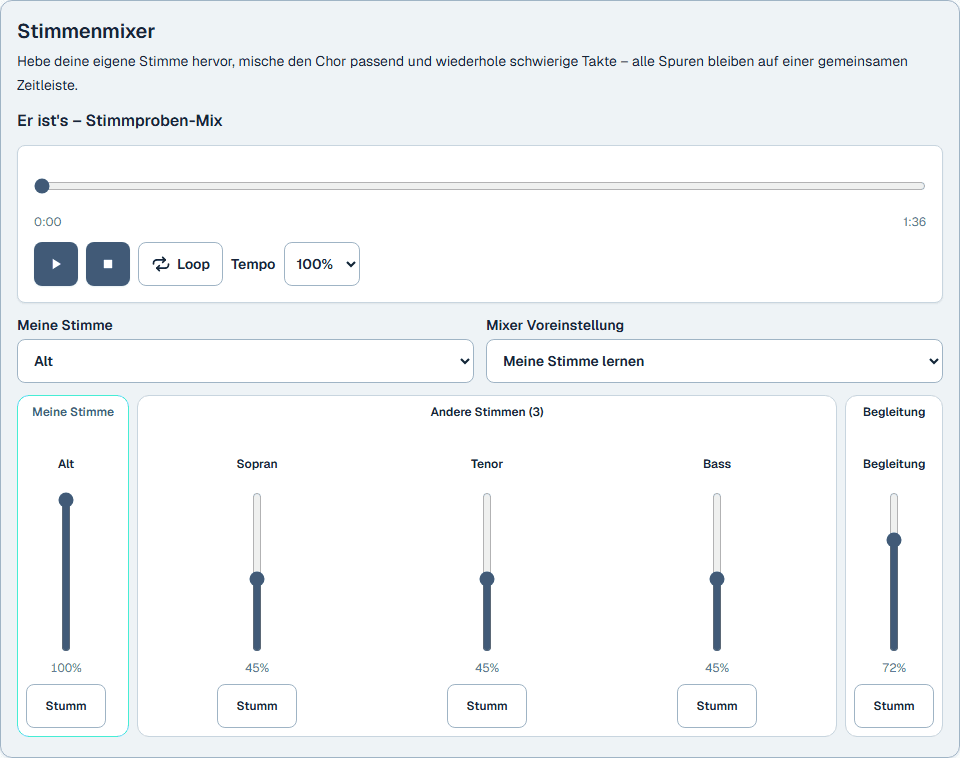Click the chevron arrow of Tempo select
The image size is (960, 758).
point(351,265)
